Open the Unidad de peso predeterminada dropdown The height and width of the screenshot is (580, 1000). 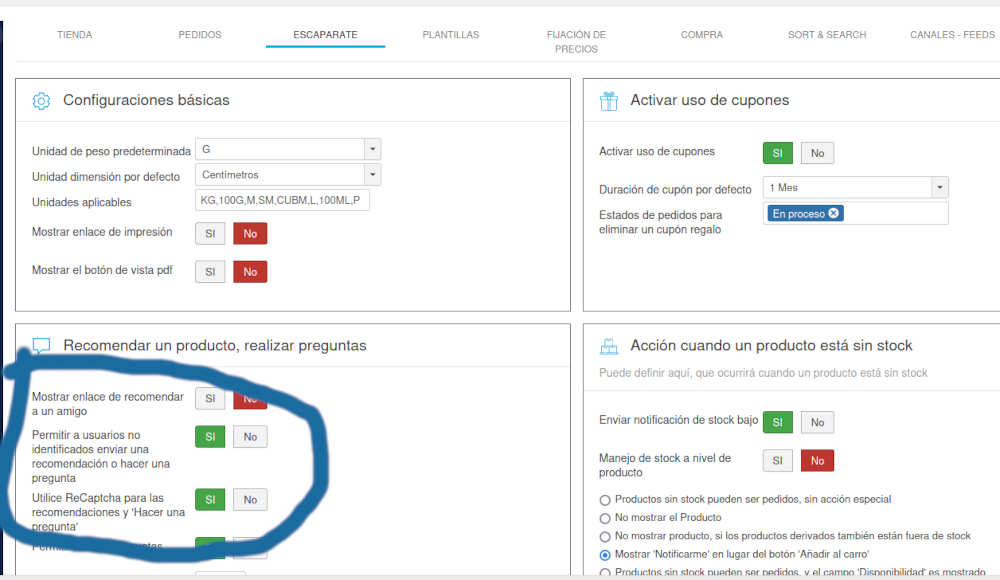[288, 149]
